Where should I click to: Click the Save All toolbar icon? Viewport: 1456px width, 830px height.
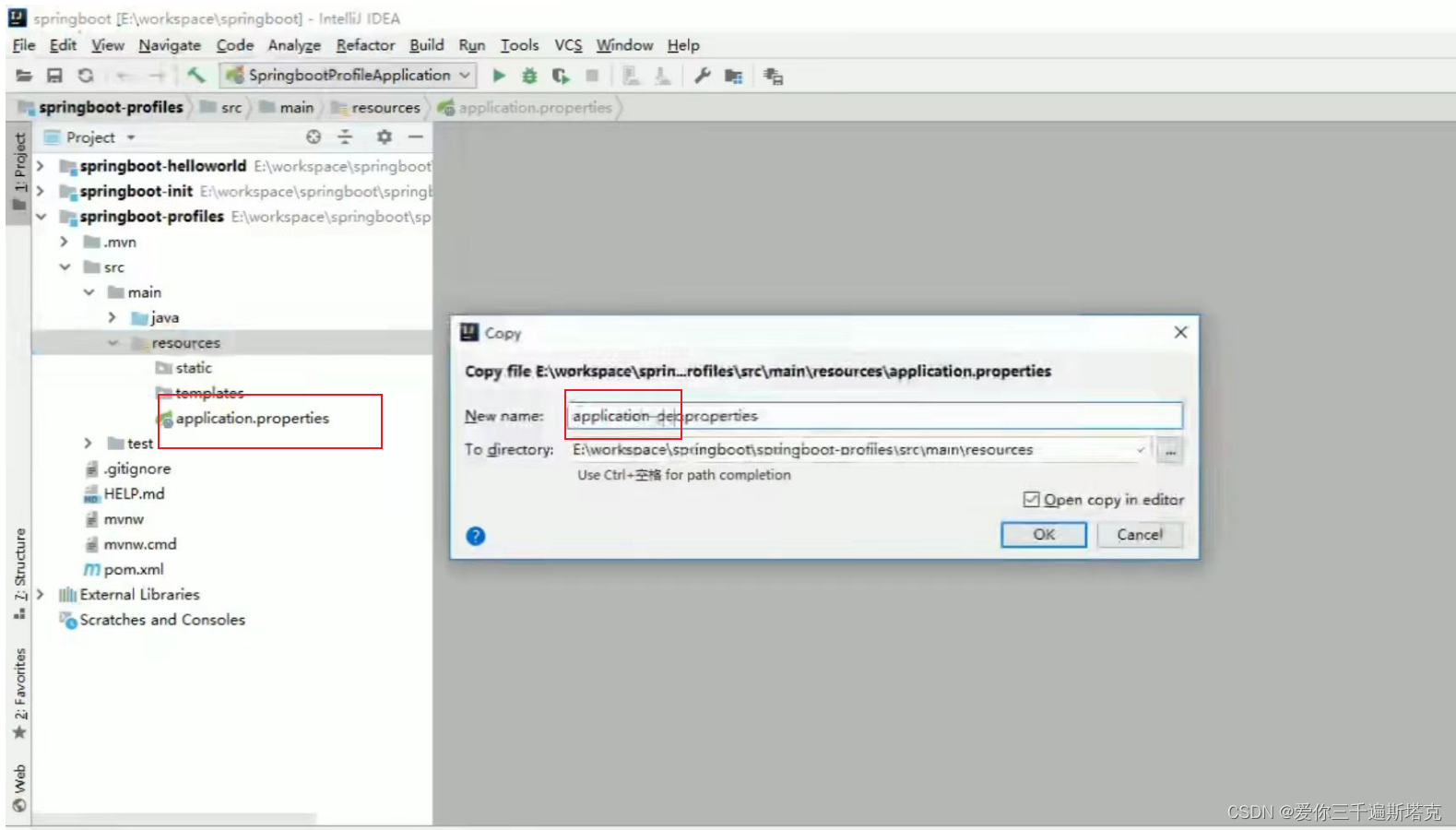click(x=54, y=76)
